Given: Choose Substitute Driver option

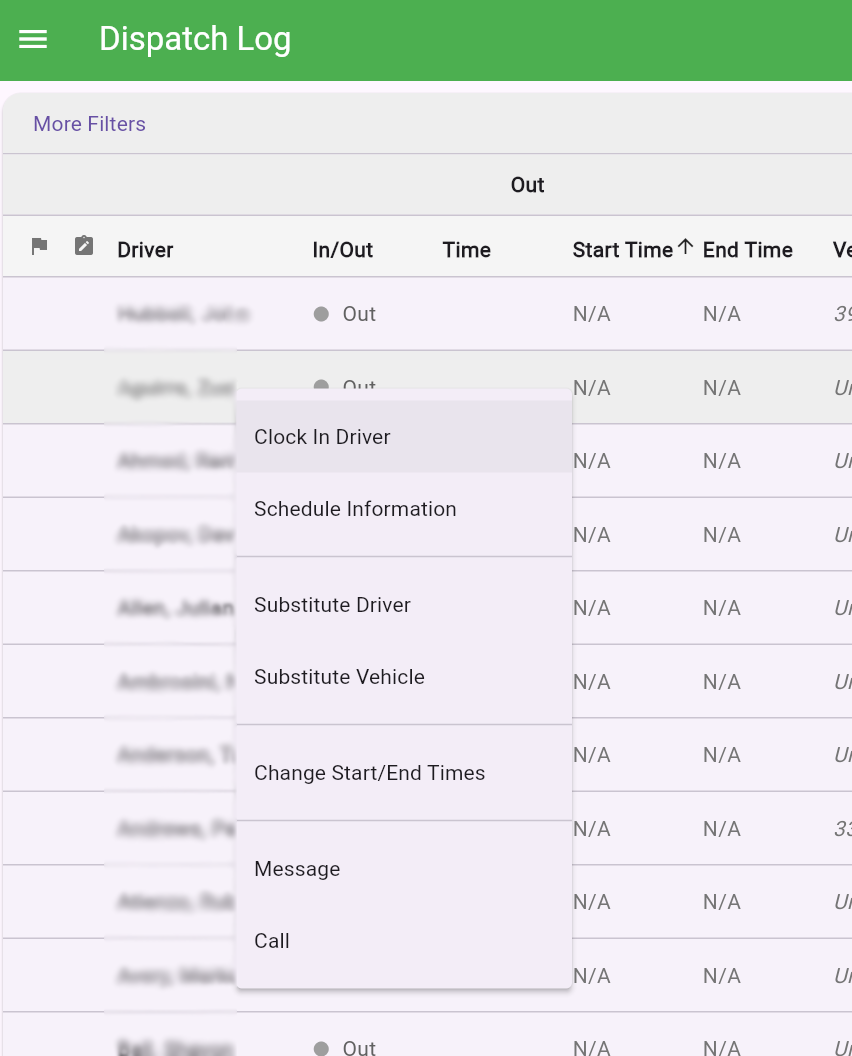Looking at the screenshot, I should point(333,605).
